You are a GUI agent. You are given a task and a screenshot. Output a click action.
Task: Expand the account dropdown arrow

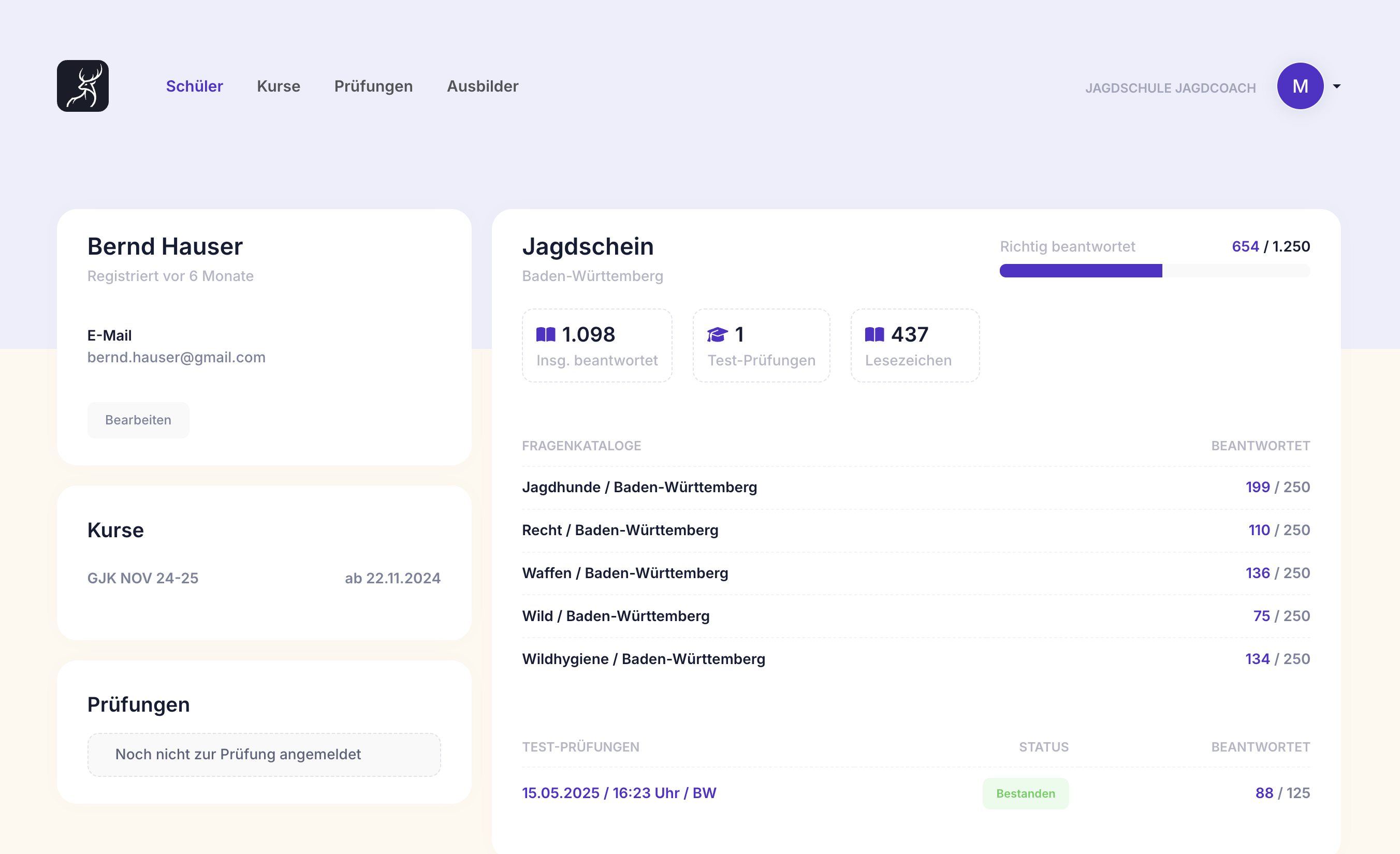1336,86
